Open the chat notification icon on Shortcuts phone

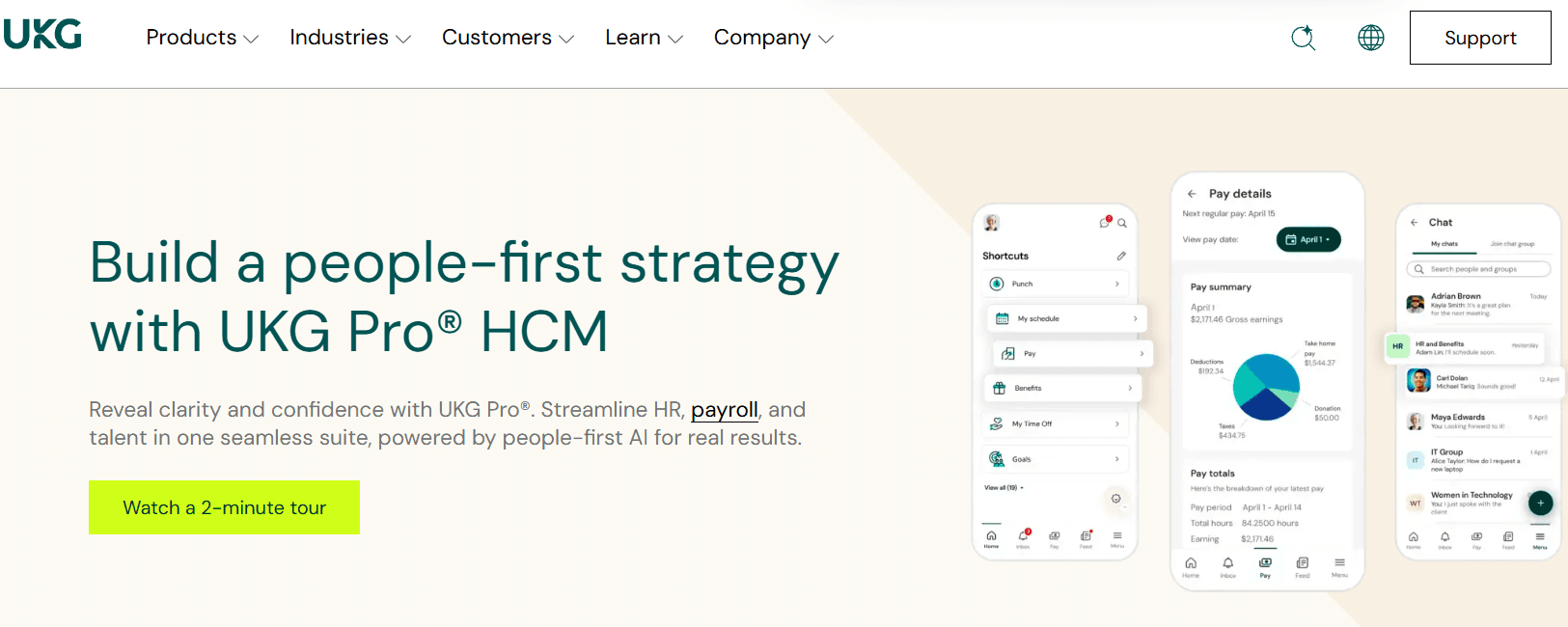pyautogui.click(x=1105, y=222)
